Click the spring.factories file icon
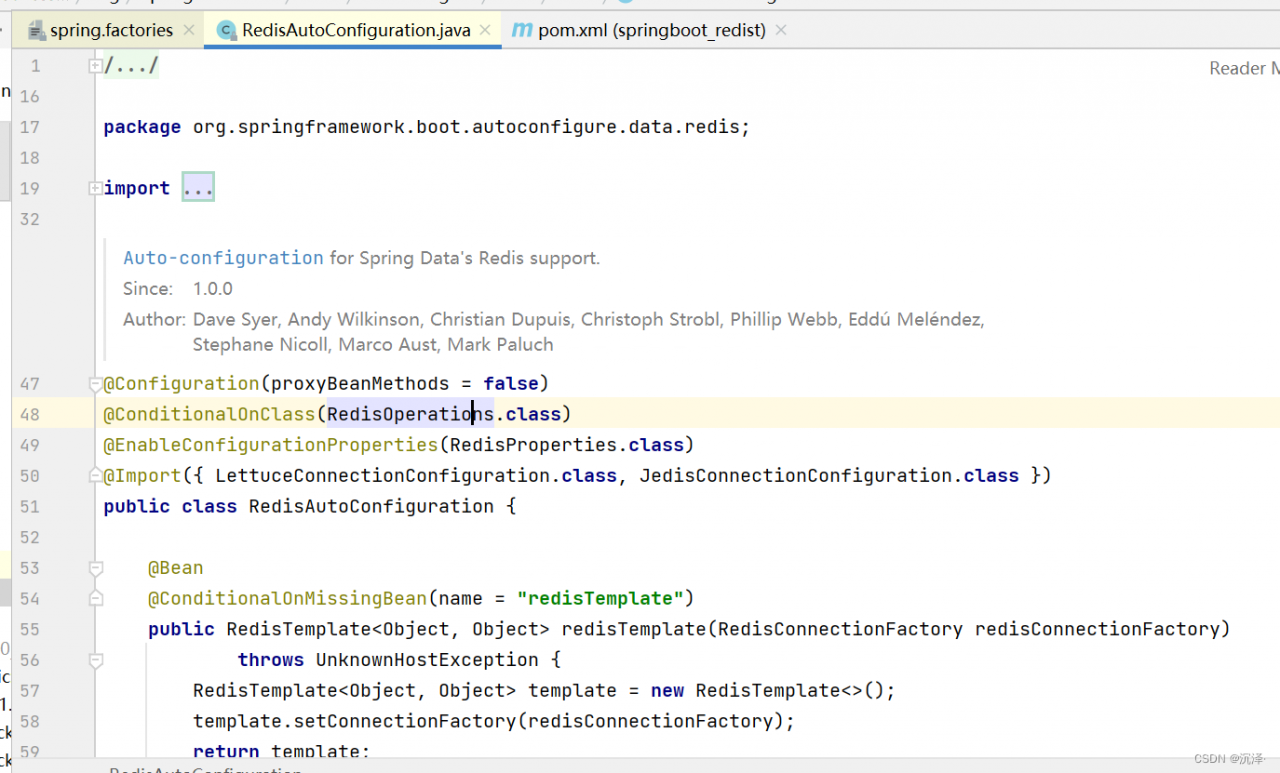Screen dimensions: 1280x773 coord(37,30)
